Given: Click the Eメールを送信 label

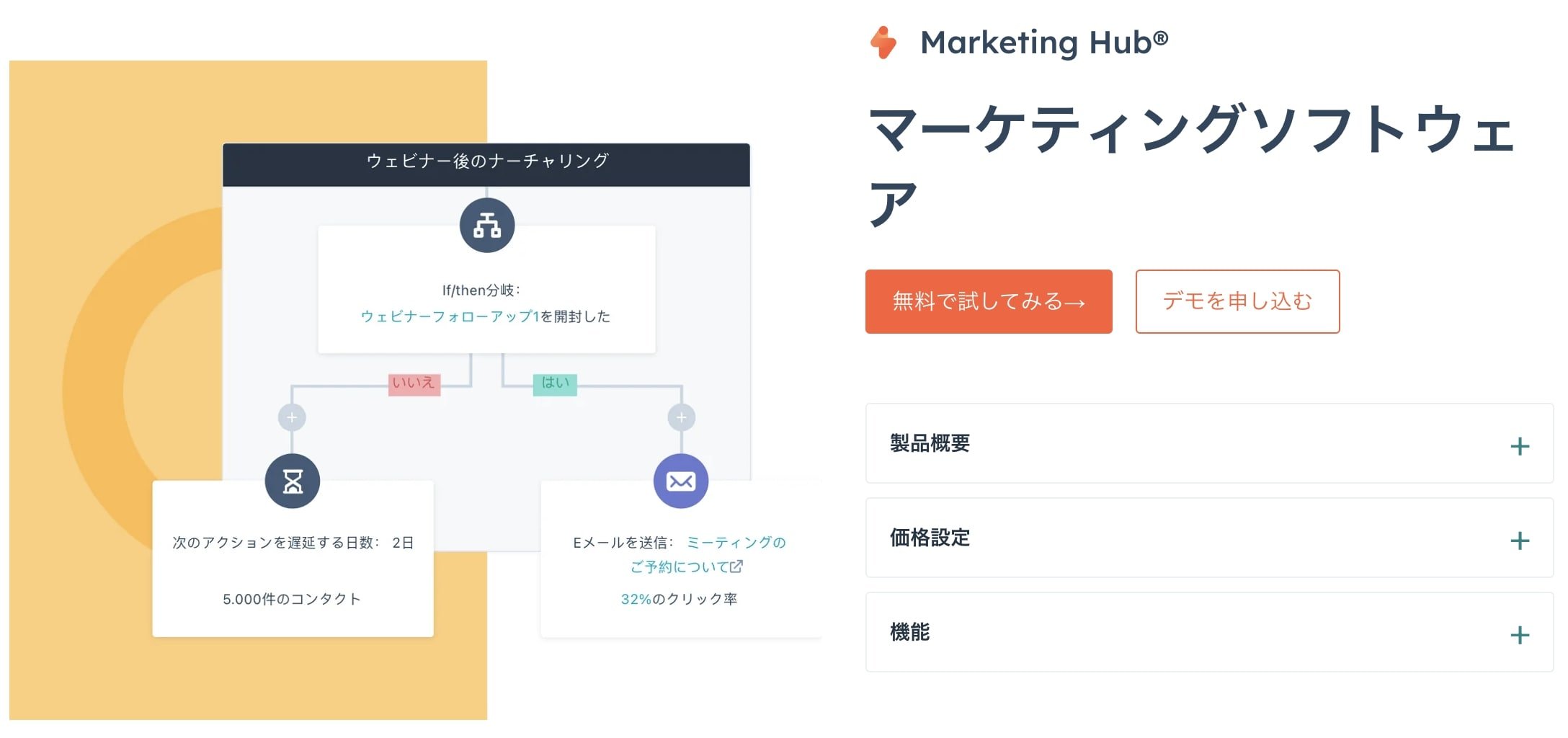Looking at the screenshot, I should [x=623, y=543].
